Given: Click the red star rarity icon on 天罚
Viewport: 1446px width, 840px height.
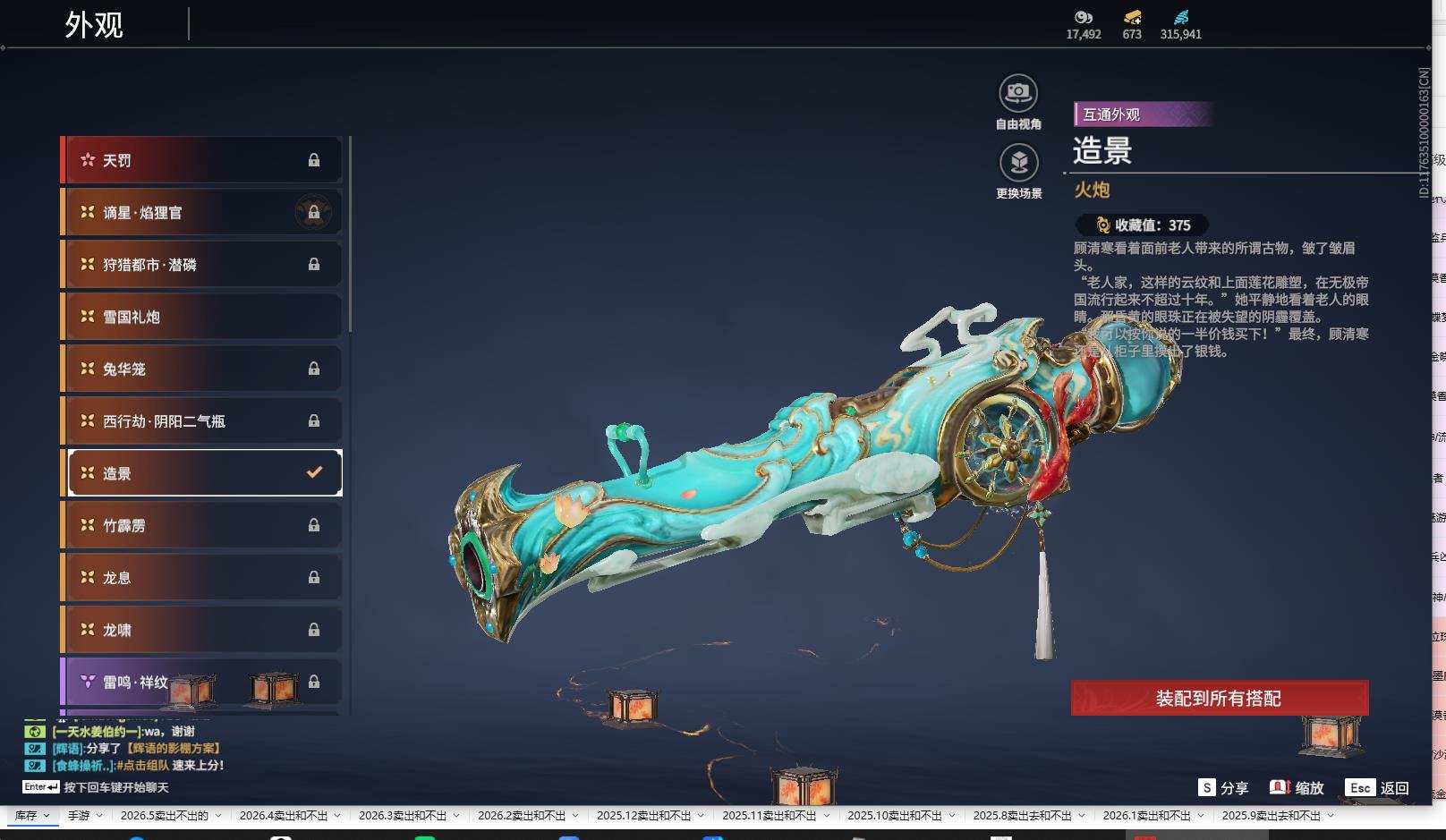Looking at the screenshot, I should (88, 160).
